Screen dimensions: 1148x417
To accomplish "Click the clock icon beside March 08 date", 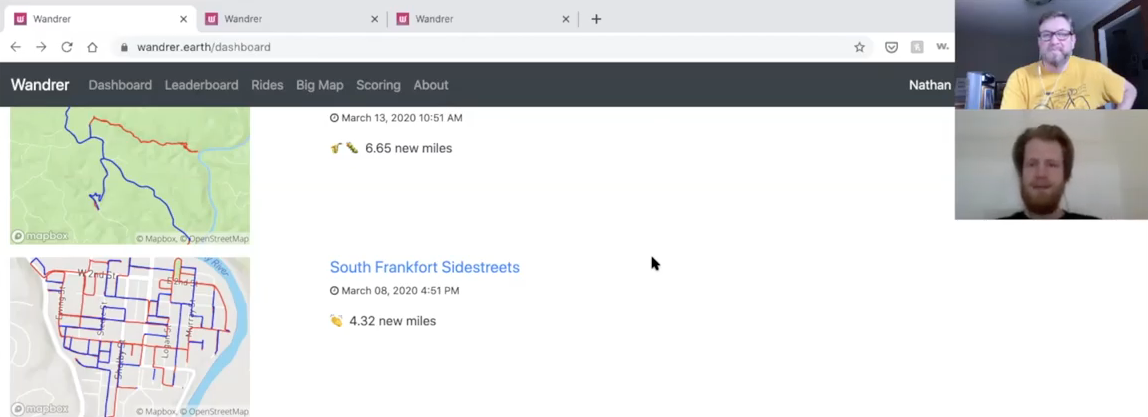I will click(335, 290).
